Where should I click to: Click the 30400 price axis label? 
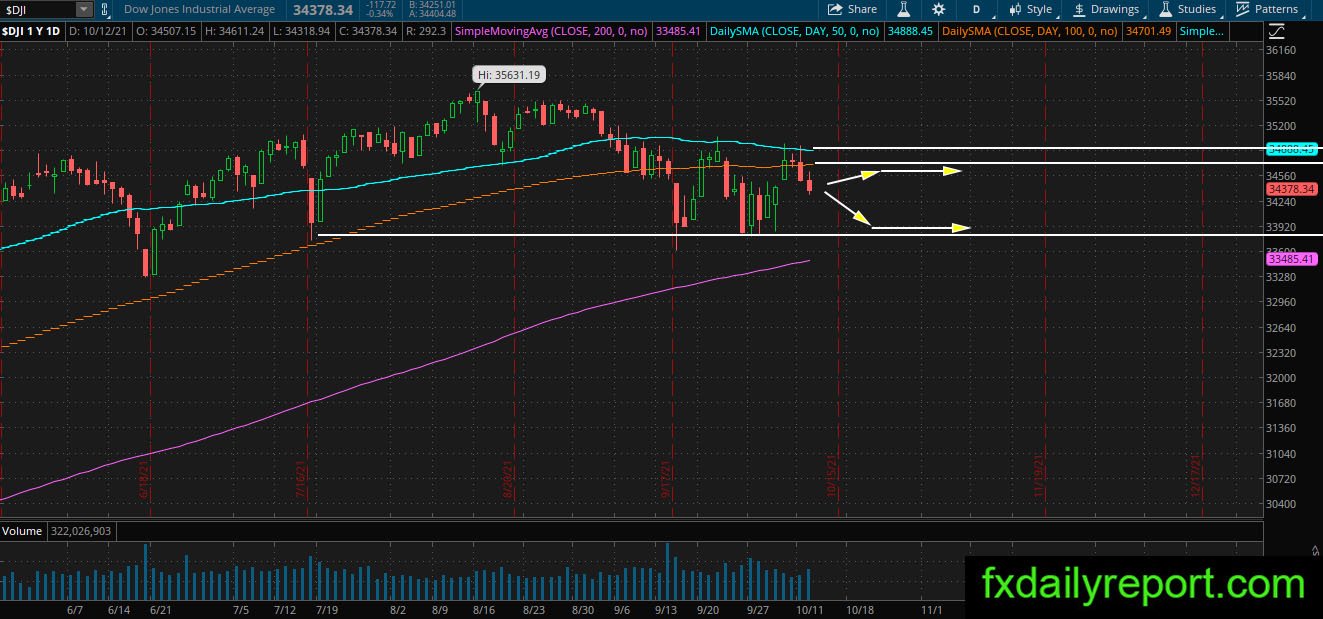tap(1281, 503)
